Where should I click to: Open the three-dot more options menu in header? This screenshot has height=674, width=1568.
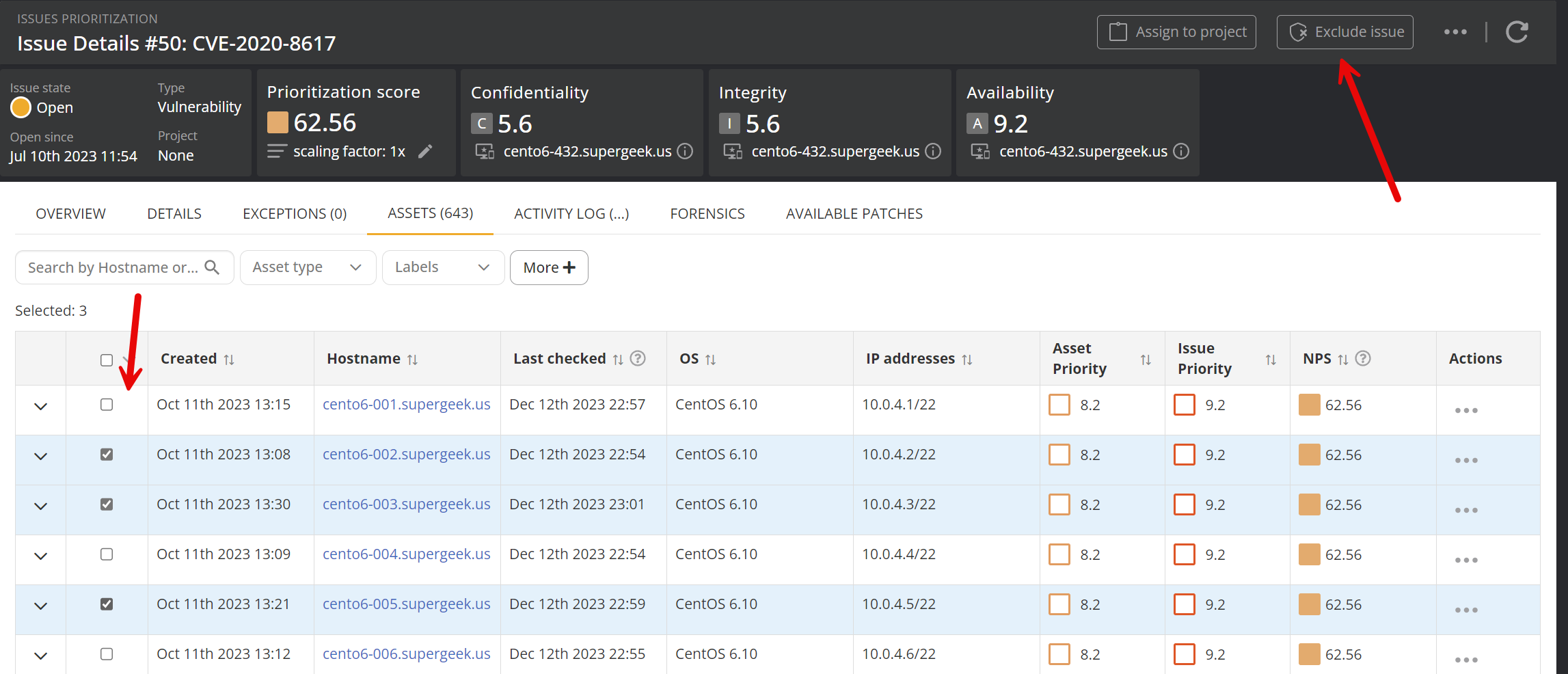pyautogui.click(x=1455, y=32)
